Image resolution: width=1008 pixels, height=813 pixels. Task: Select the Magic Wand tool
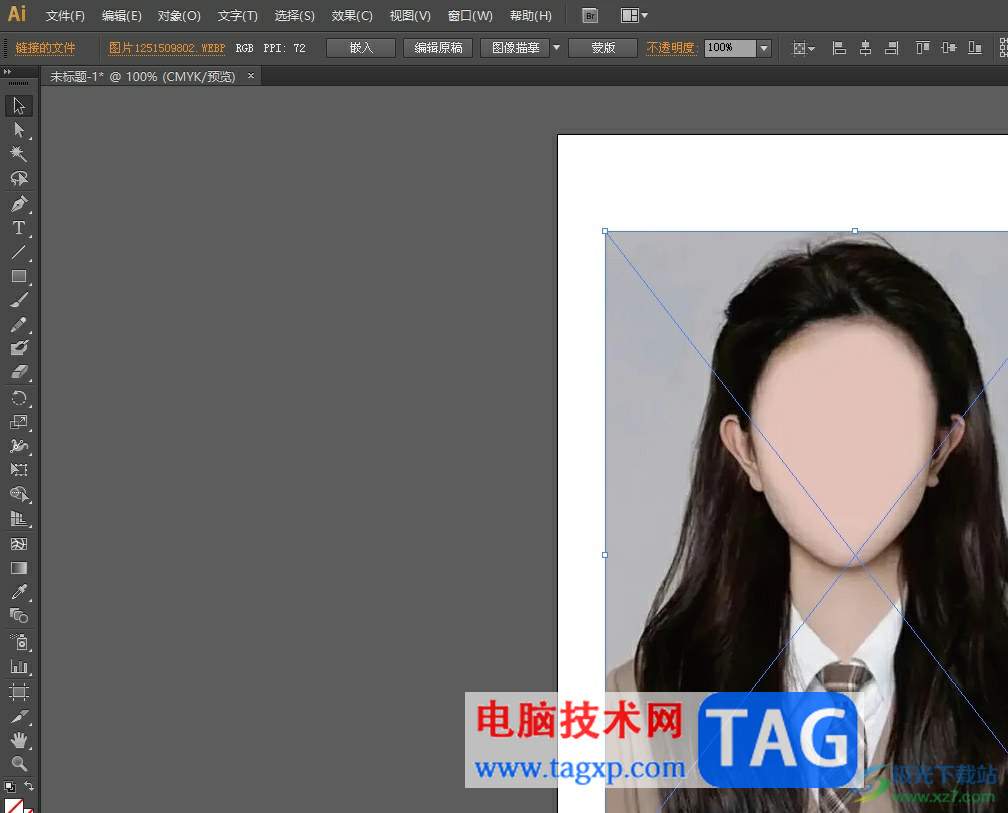coord(19,154)
